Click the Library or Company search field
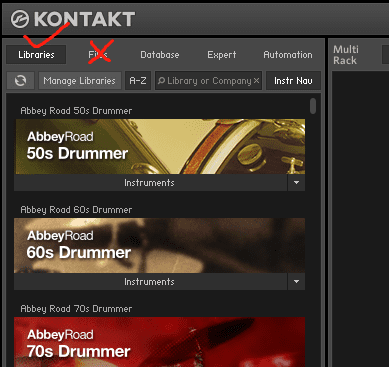 pyautogui.click(x=209, y=81)
